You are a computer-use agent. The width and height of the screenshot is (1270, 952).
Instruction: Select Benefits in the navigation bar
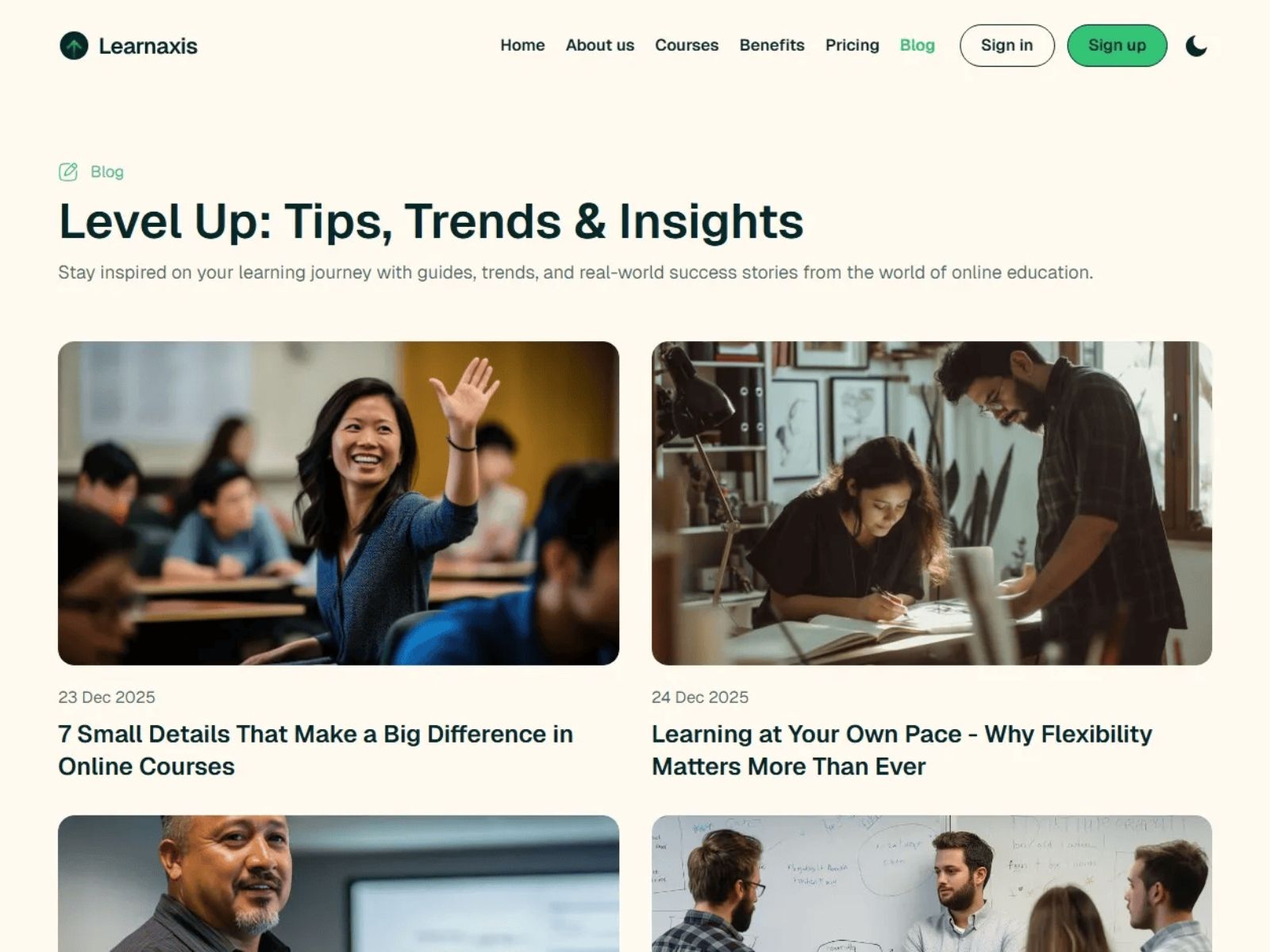[x=772, y=45]
